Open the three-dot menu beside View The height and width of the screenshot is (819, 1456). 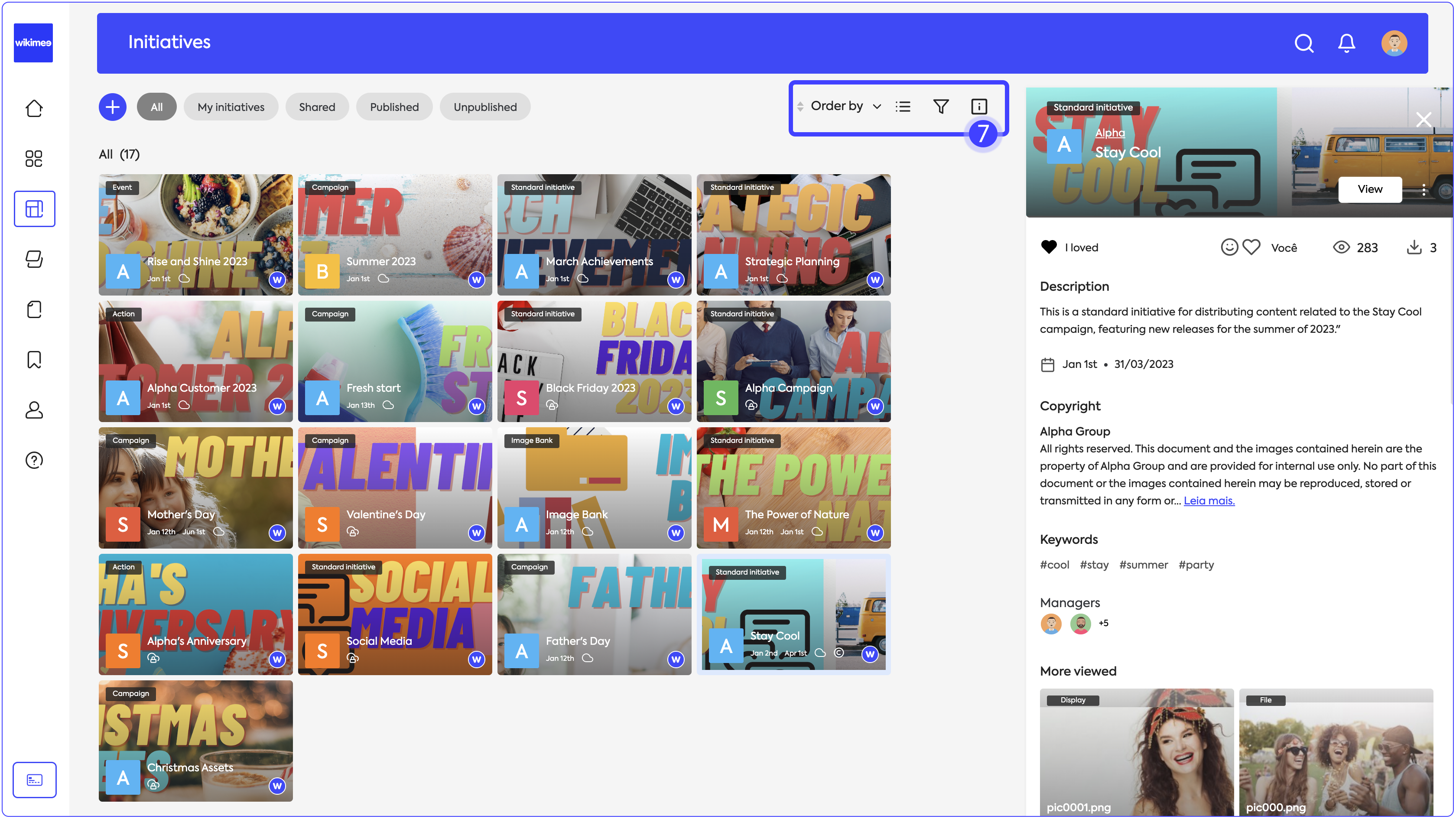pyautogui.click(x=1423, y=190)
